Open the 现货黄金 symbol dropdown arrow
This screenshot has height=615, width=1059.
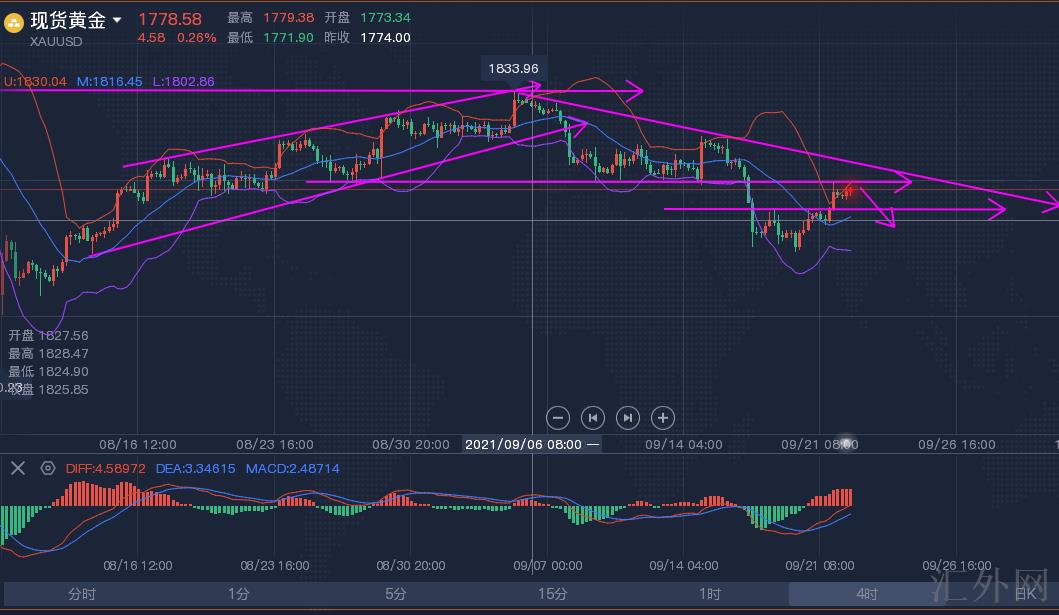click(x=118, y=20)
